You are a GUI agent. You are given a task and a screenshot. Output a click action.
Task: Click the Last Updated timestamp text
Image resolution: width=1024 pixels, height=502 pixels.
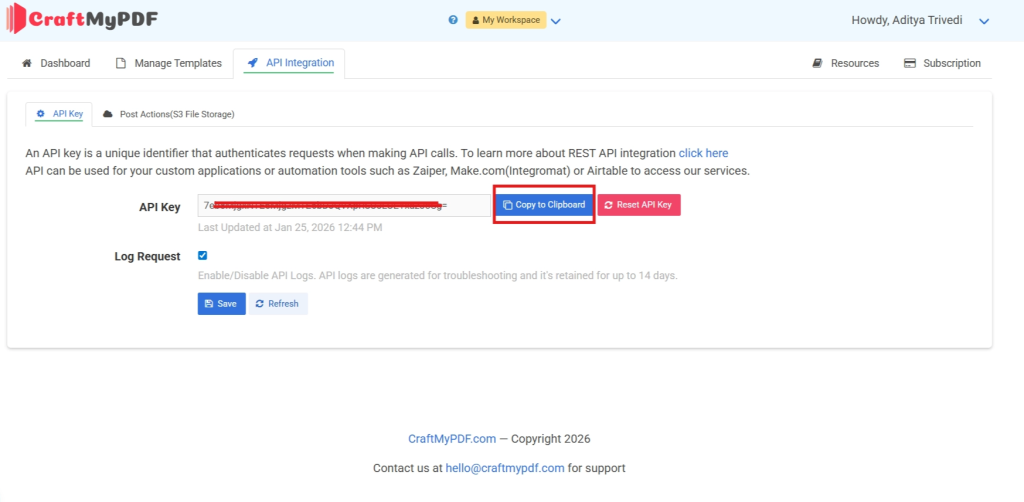290,228
